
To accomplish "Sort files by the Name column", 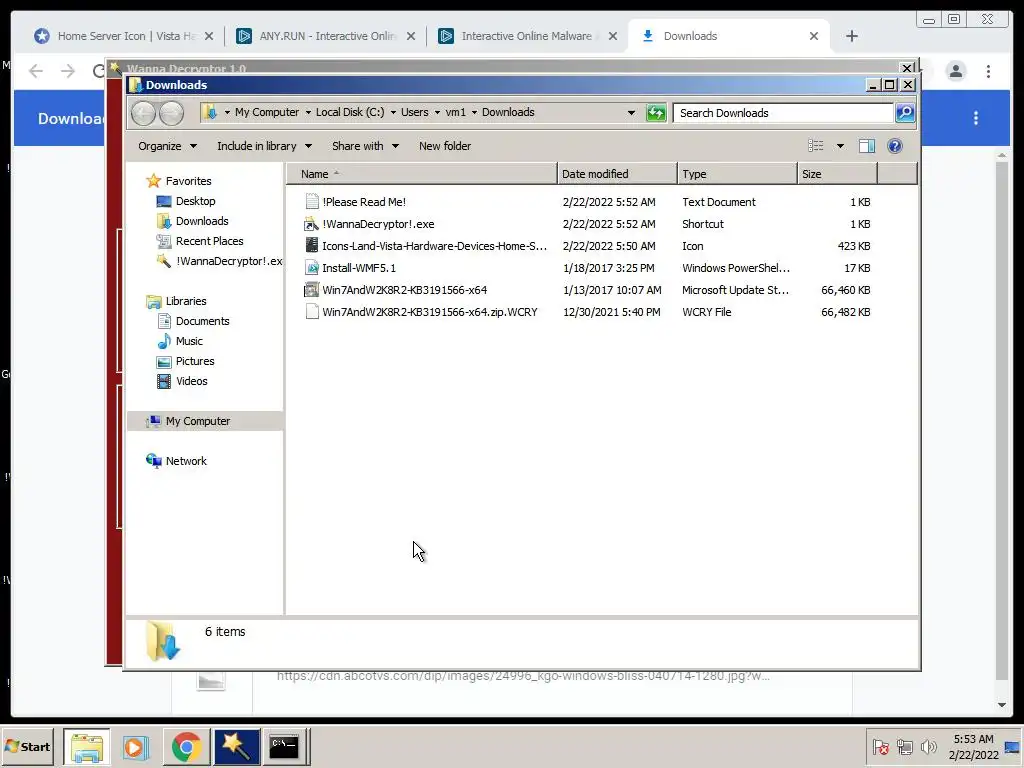I will [x=422, y=174].
